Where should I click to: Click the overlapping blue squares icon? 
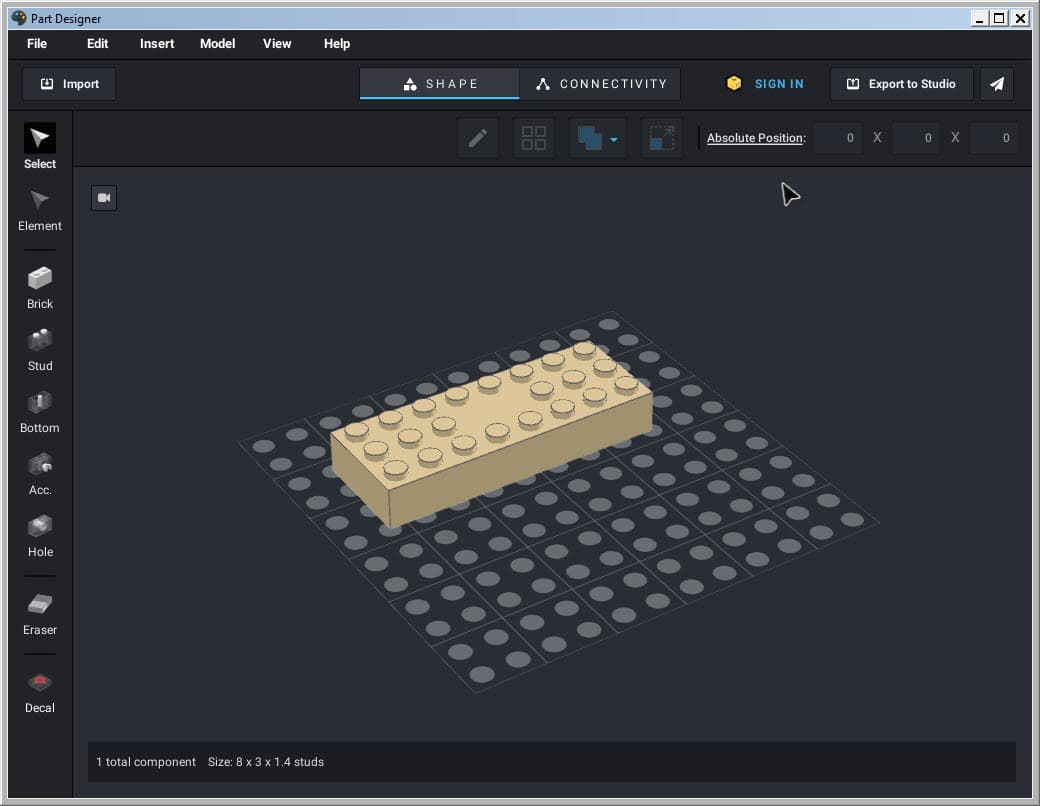590,138
